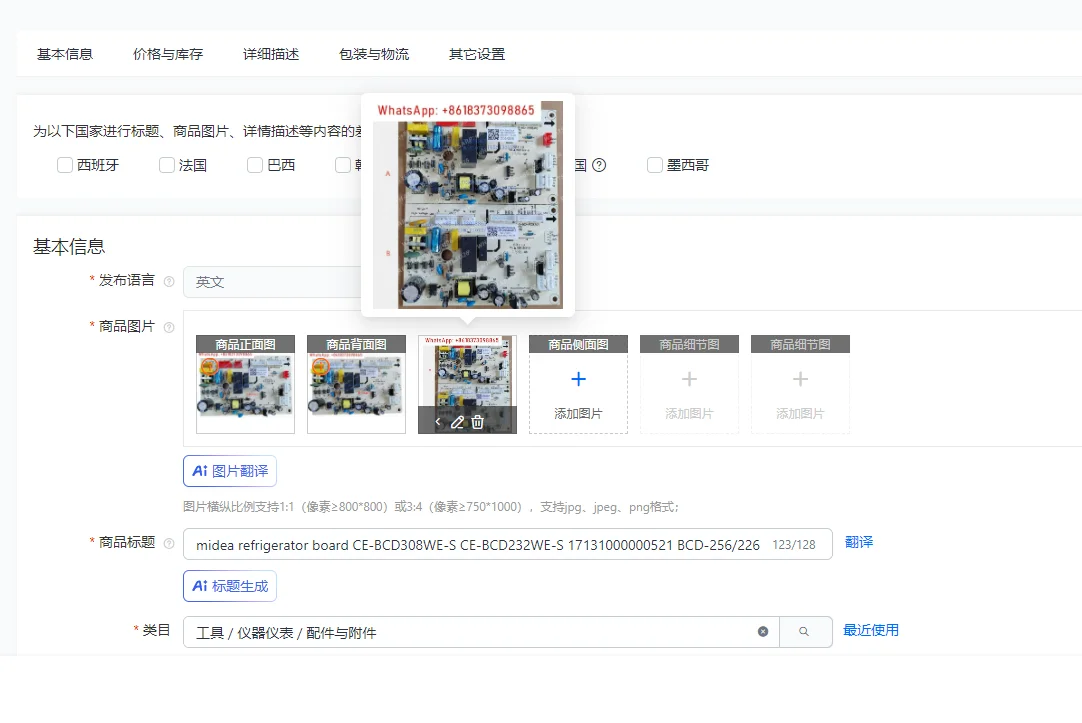Run AI 图片翻译 for product images
This screenshot has height=723, width=1082.
pyautogui.click(x=229, y=470)
